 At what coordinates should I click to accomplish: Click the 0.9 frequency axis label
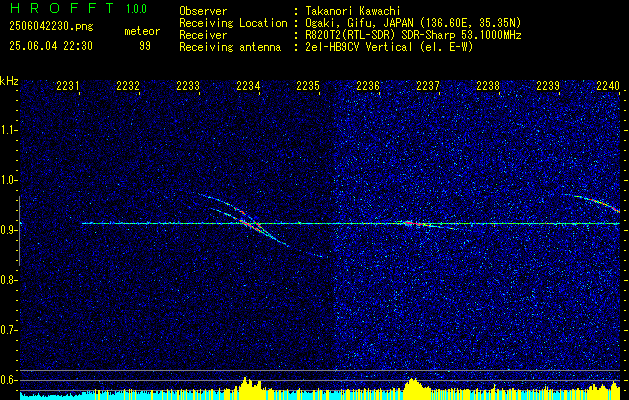[9, 230]
